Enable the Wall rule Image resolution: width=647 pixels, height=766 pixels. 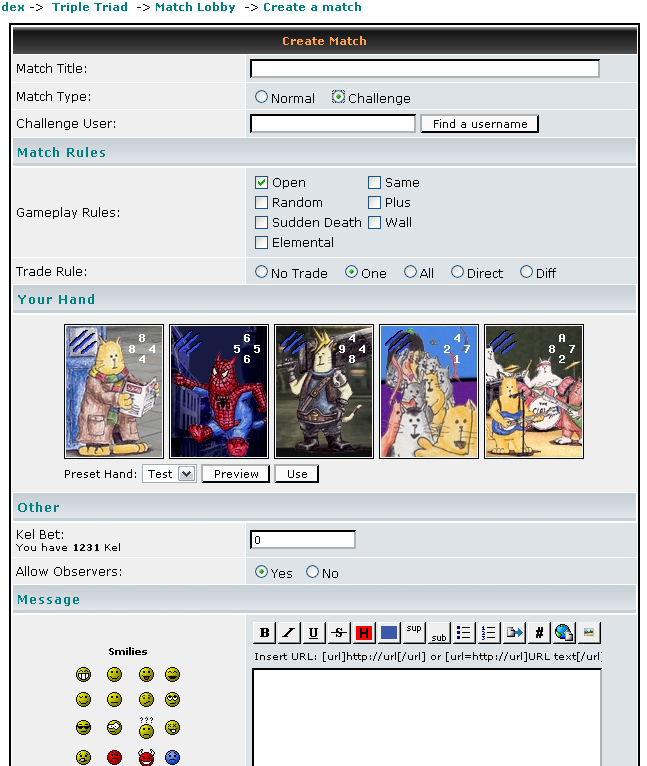coord(374,222)
